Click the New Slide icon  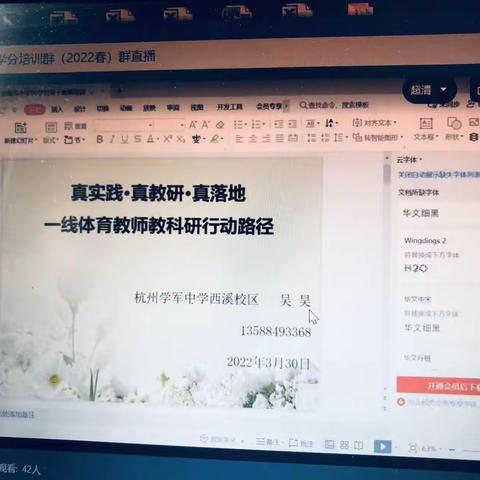[20, 128]
